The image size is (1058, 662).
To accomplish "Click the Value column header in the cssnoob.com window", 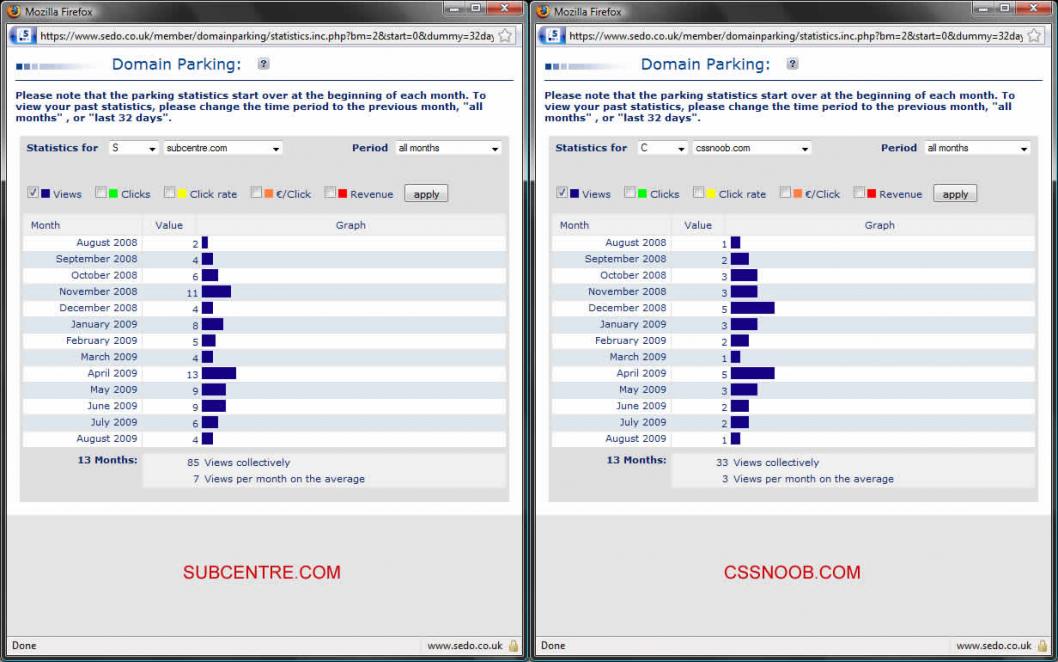I will coord(698,225).
